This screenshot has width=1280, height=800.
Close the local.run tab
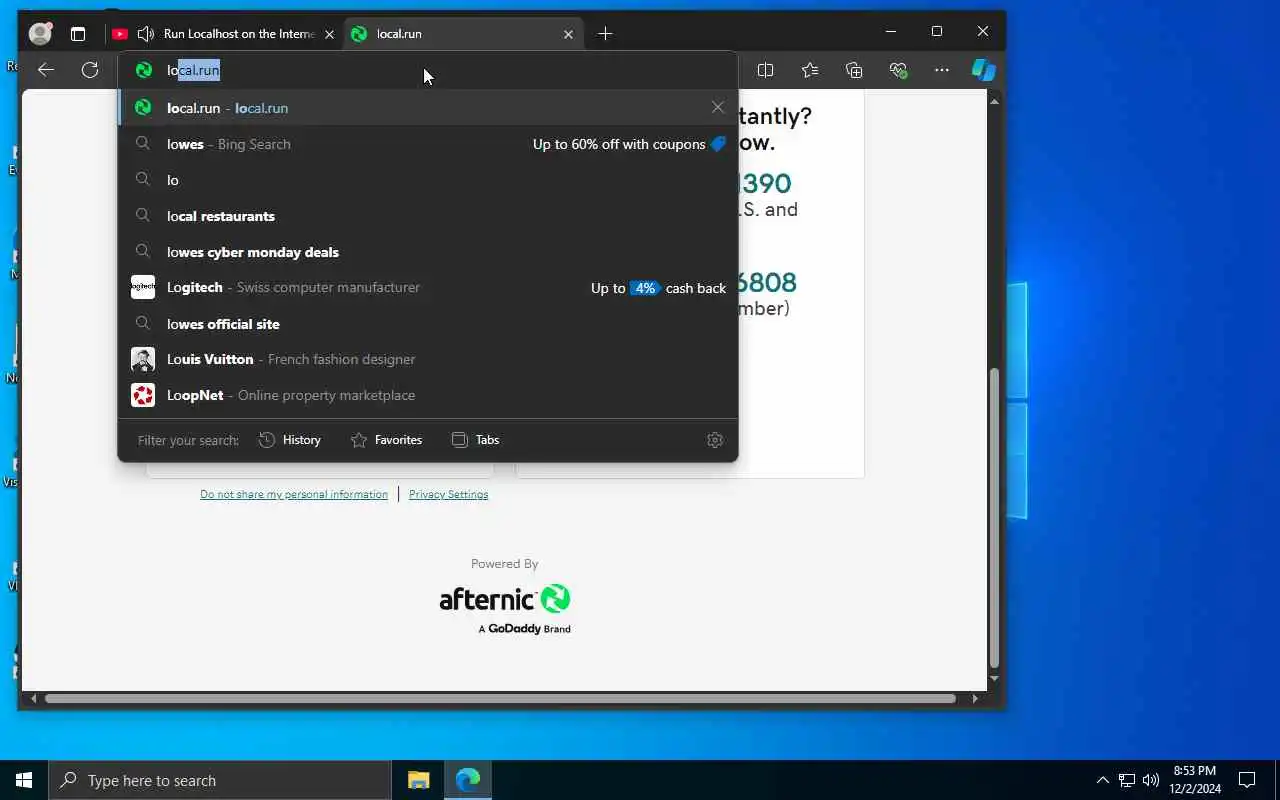point(568,34)
